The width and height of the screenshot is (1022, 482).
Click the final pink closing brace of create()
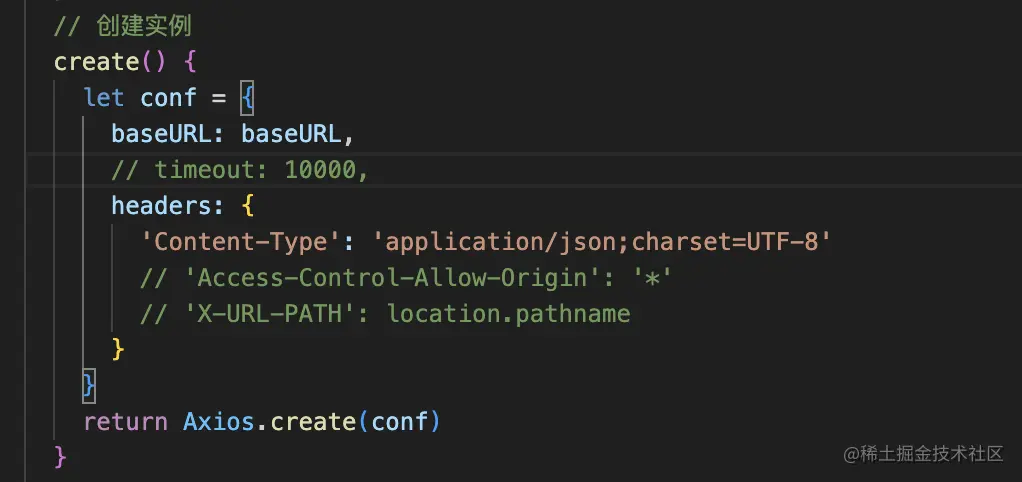click(60, 457)
